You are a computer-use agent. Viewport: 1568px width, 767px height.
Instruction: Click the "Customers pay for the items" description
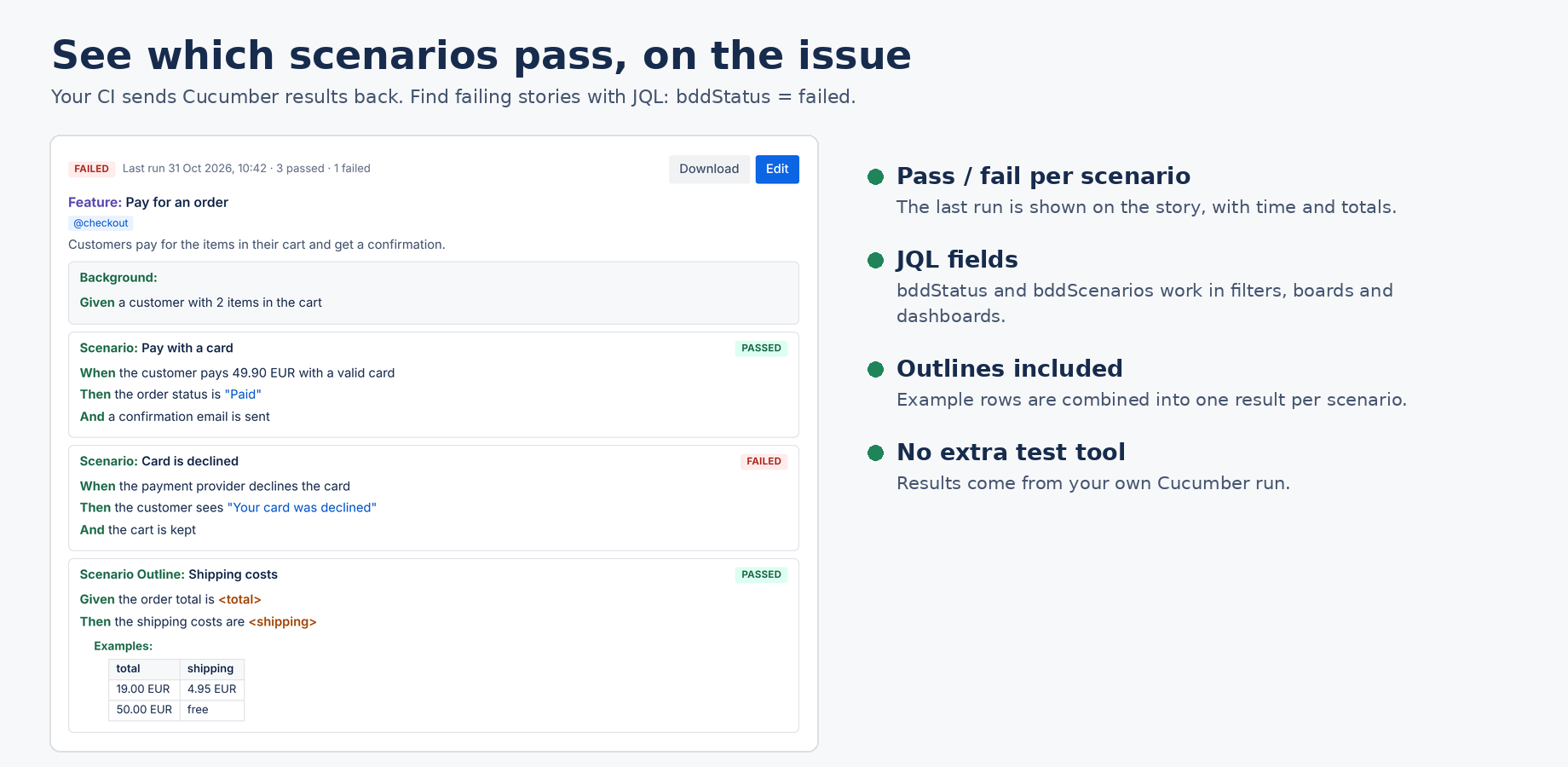click(257, 245)
